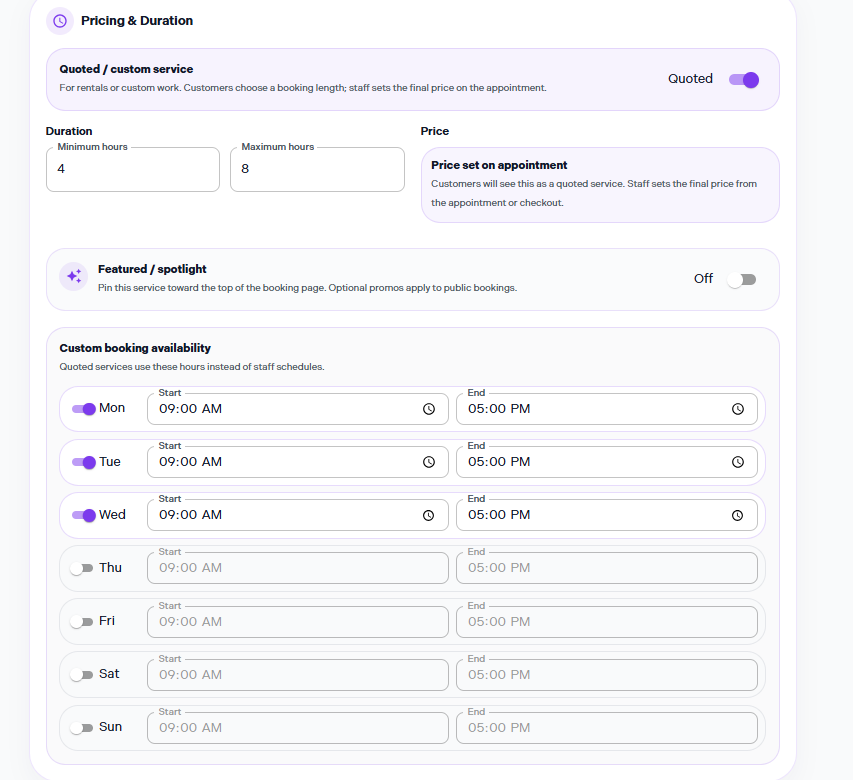
Task: Disable Tuesday availability toggle
Action: click(84, 462)
